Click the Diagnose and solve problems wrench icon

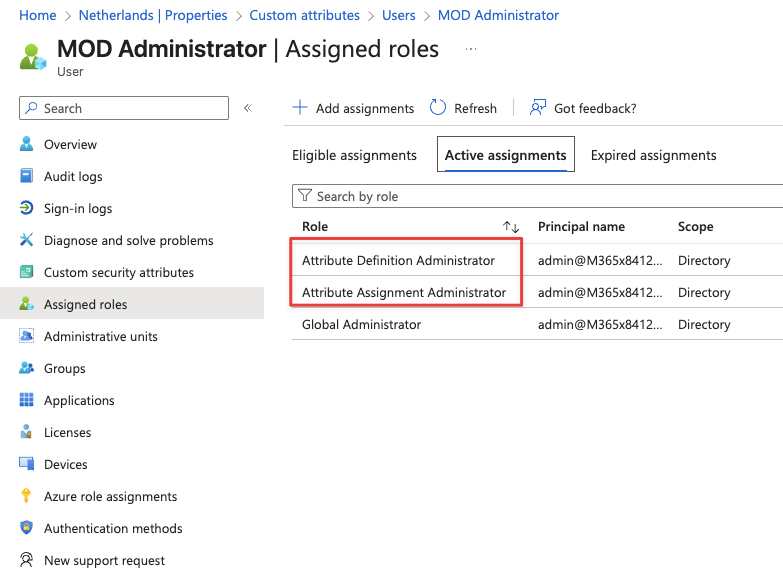pyautogui.click(x=27, y=241)
